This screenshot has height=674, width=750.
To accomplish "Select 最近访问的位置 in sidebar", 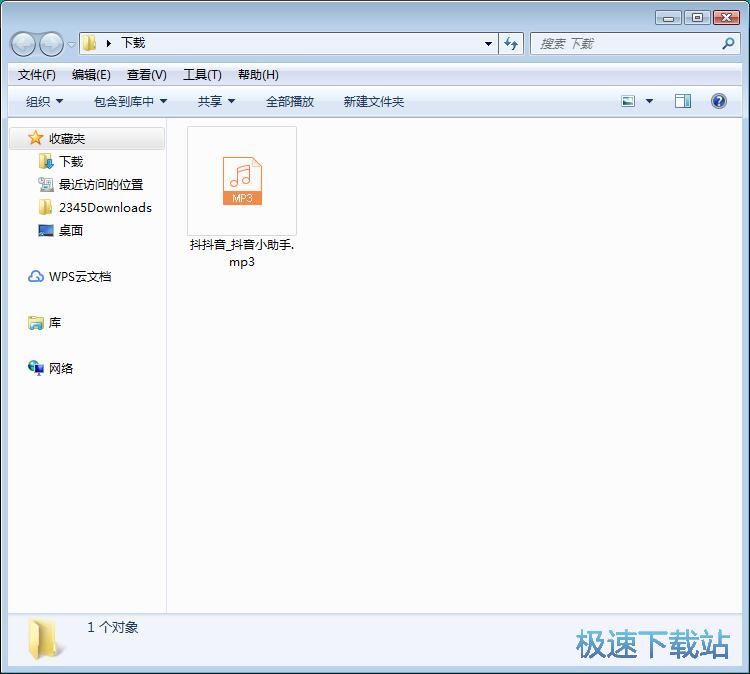I will 101,185.
